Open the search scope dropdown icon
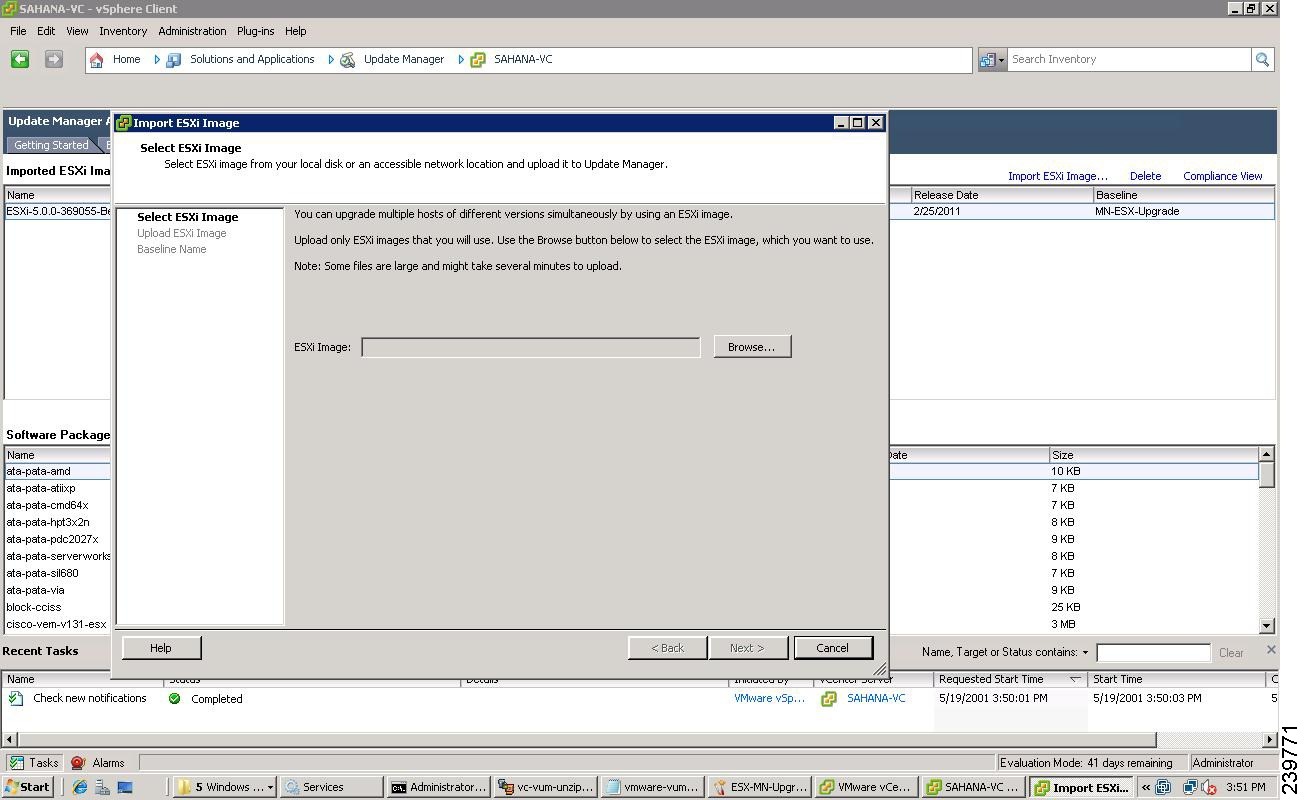The width and height of the screenshot is (1306, 800). (x=991, y=60)
